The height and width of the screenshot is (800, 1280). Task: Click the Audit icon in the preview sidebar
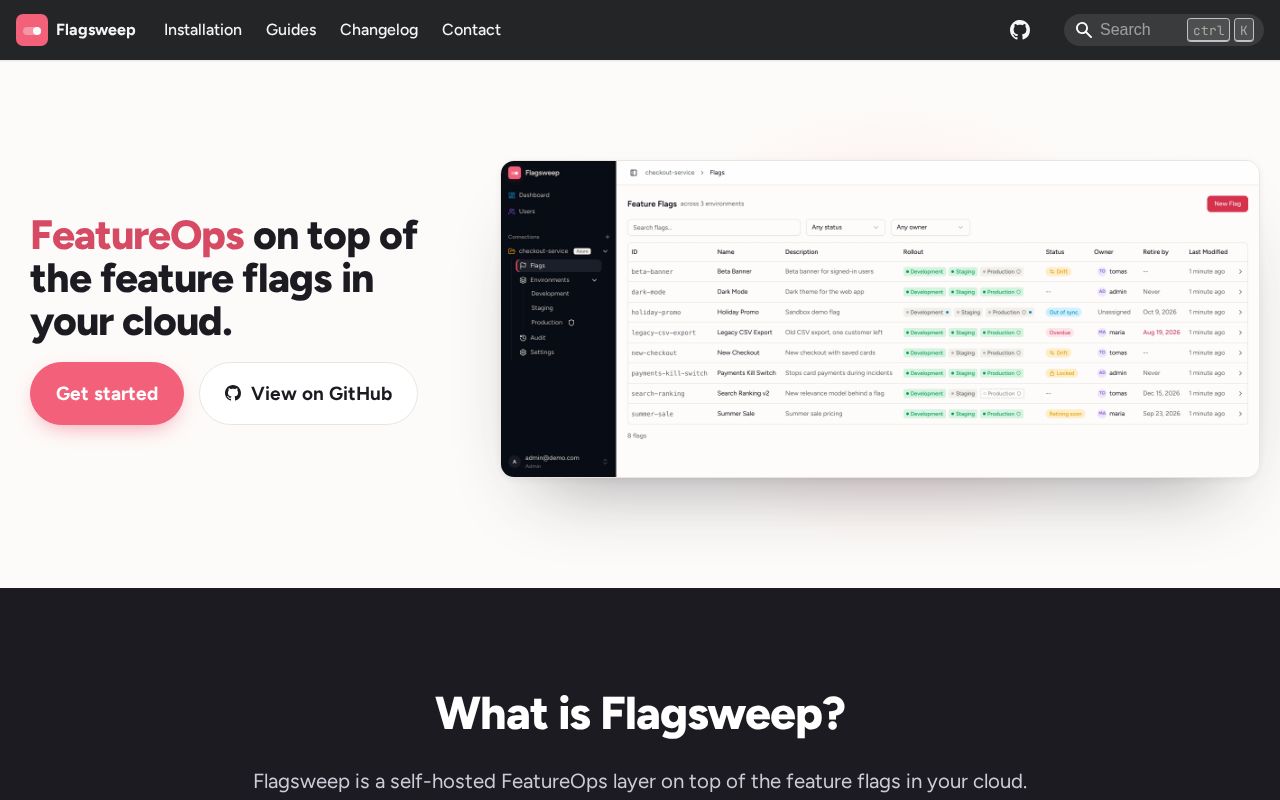[x=523, y=338]
